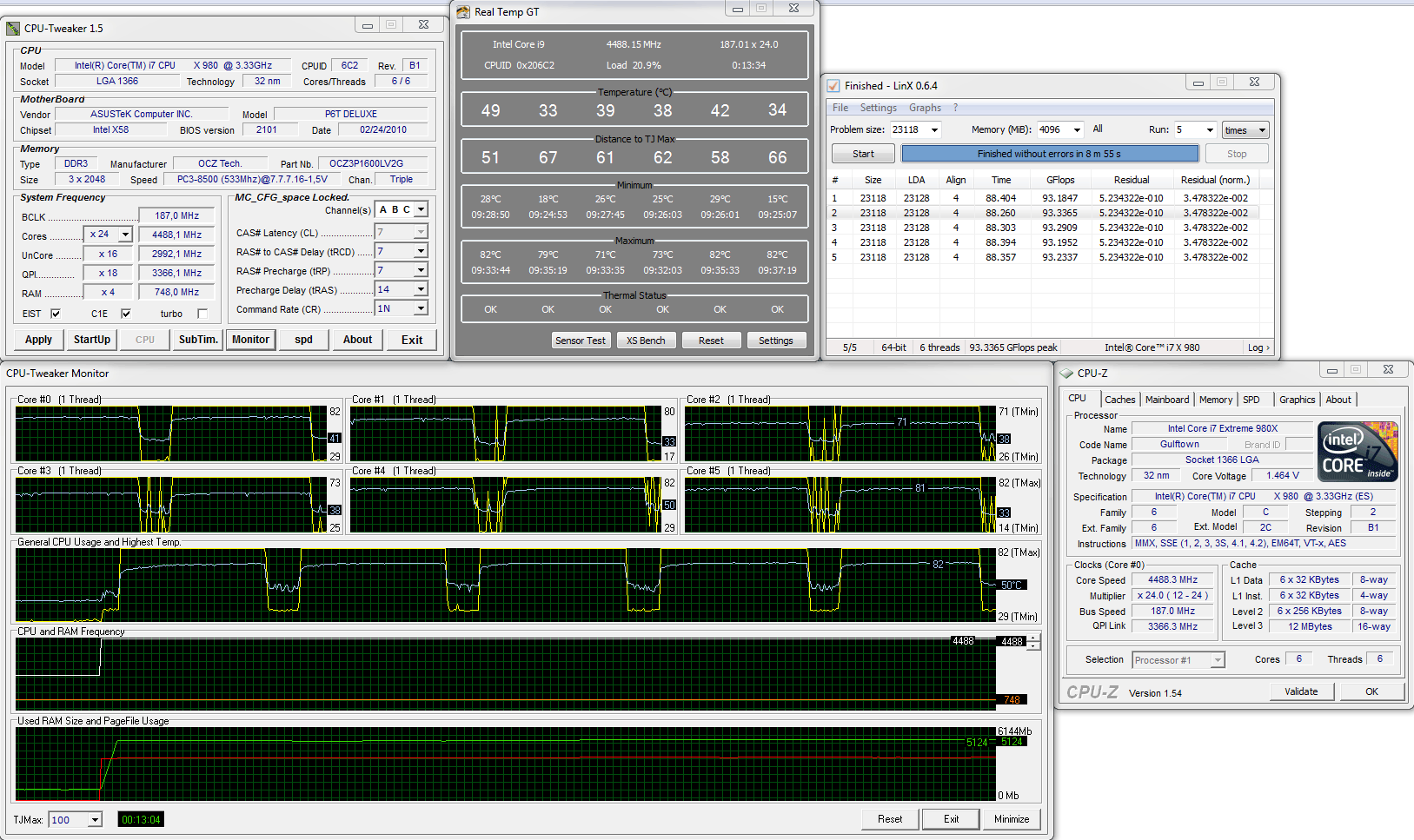Click the CPU-Tweaker spd button
This screenshot has height=840, width=1414.
tap(303, 340)
